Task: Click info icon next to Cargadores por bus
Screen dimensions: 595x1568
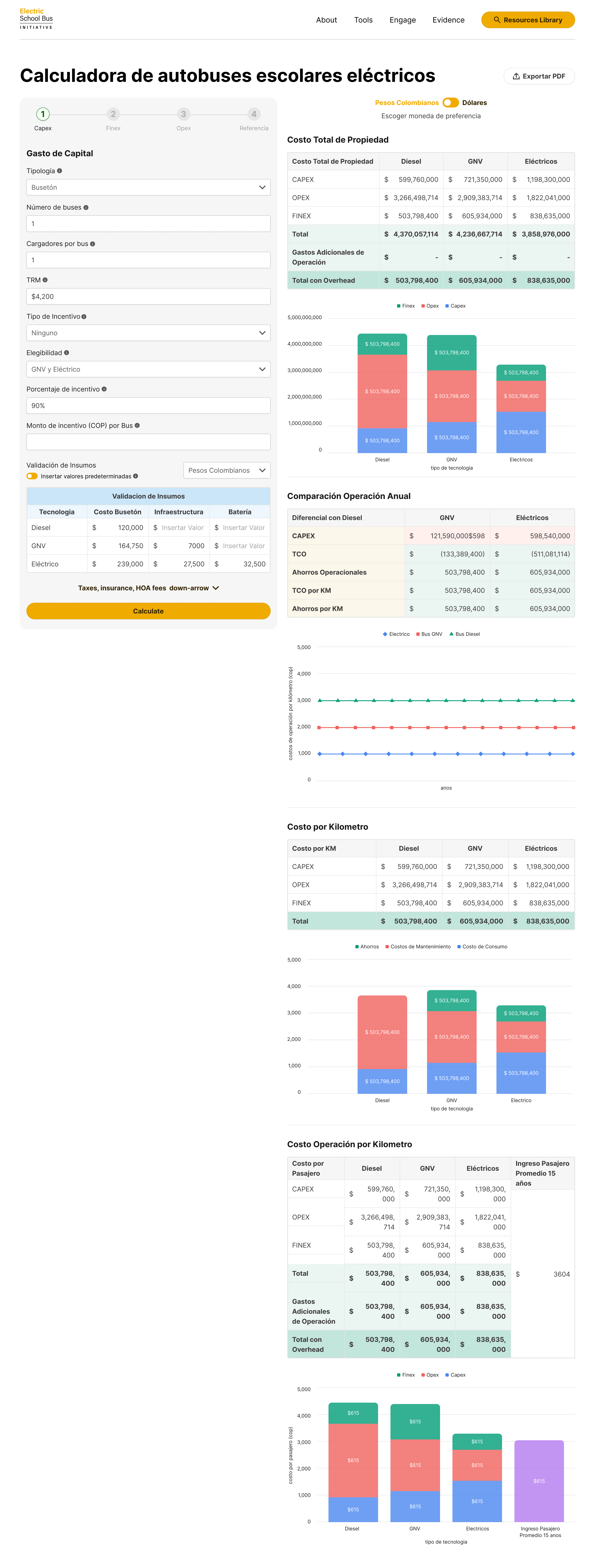Action: point(93,244)
